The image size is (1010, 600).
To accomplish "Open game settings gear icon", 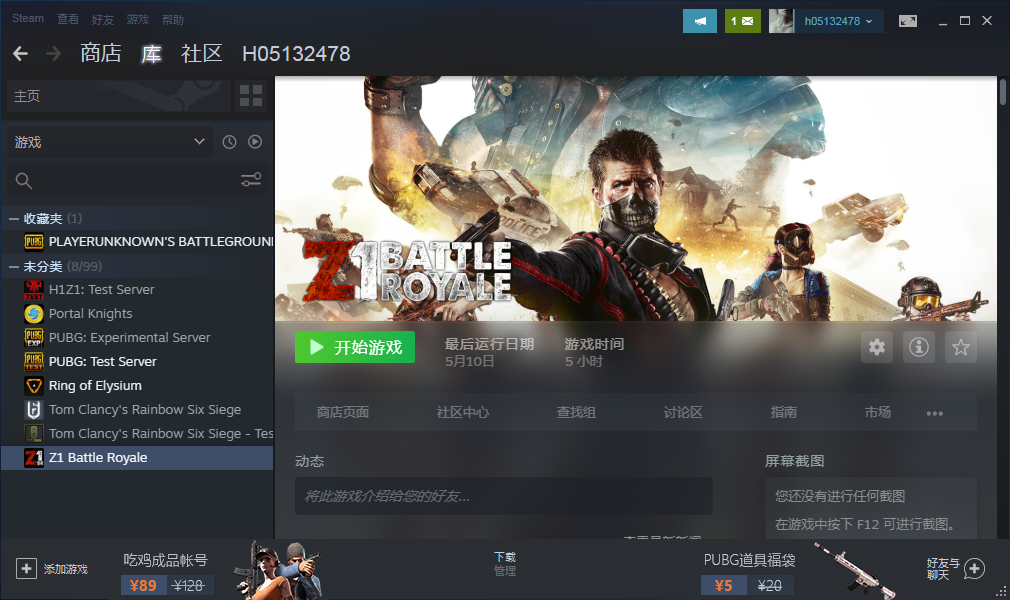I will tap(877, 347).
